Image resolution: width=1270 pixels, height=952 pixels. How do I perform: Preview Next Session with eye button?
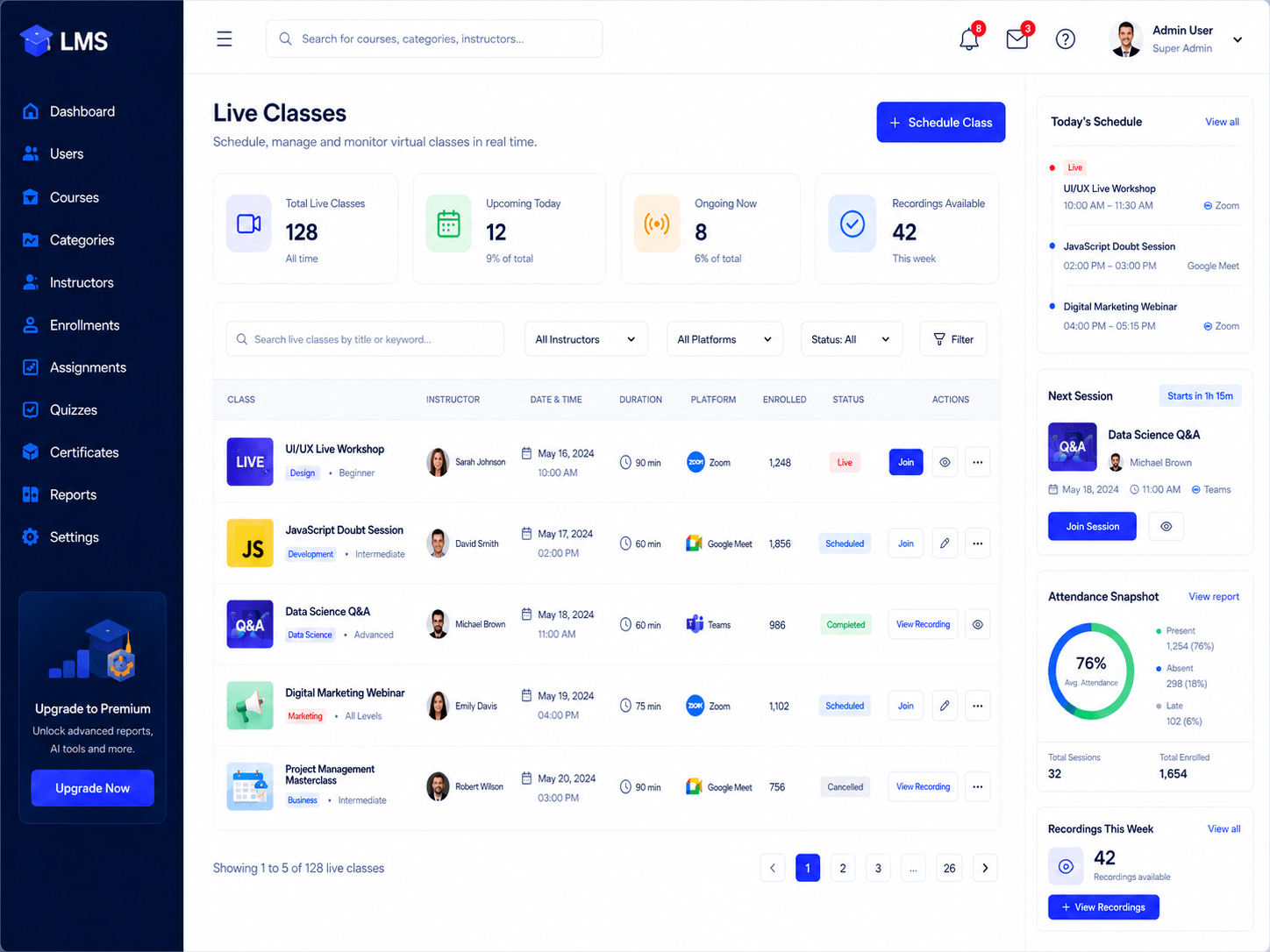1166,526
